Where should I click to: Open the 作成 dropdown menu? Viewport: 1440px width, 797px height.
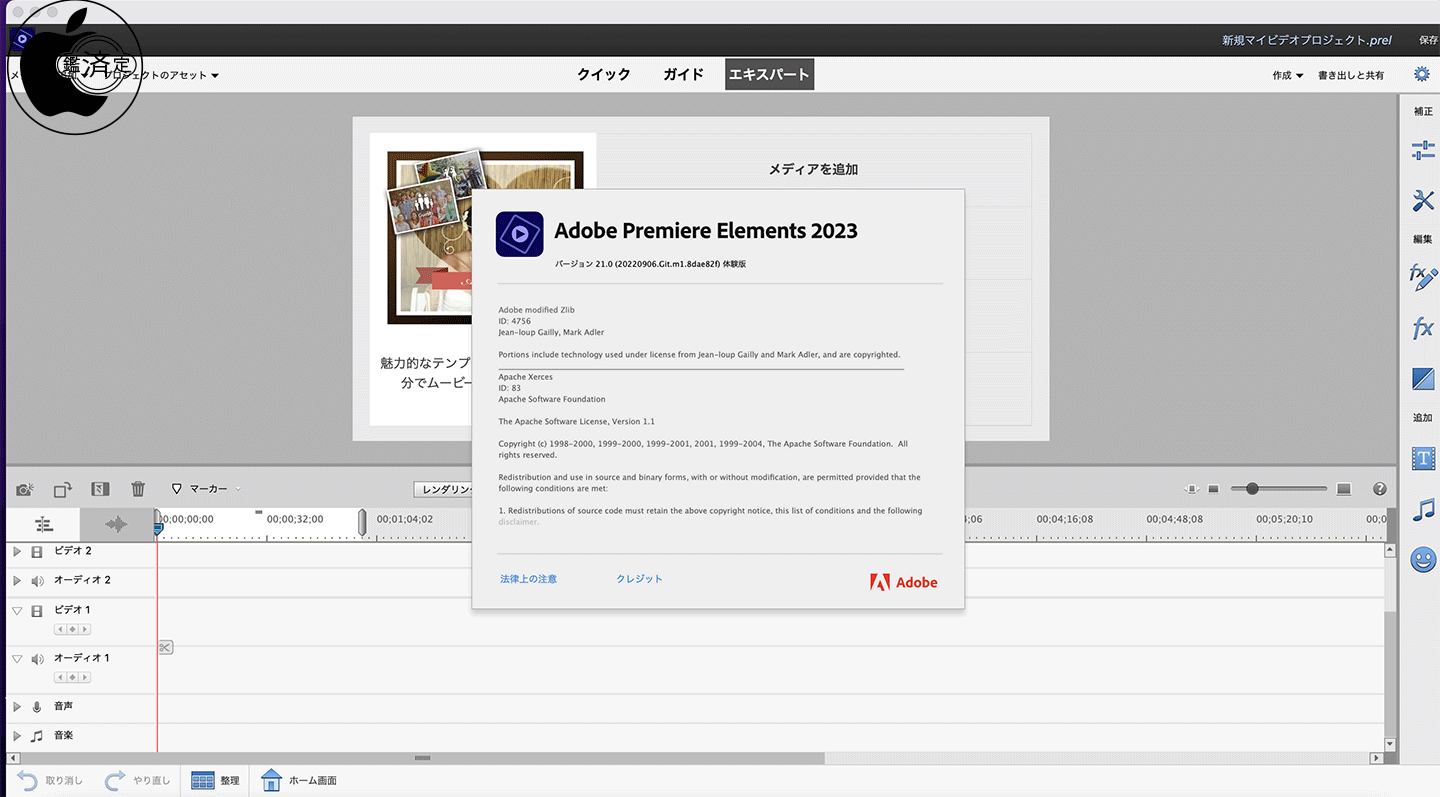[x=1287, y=76]
